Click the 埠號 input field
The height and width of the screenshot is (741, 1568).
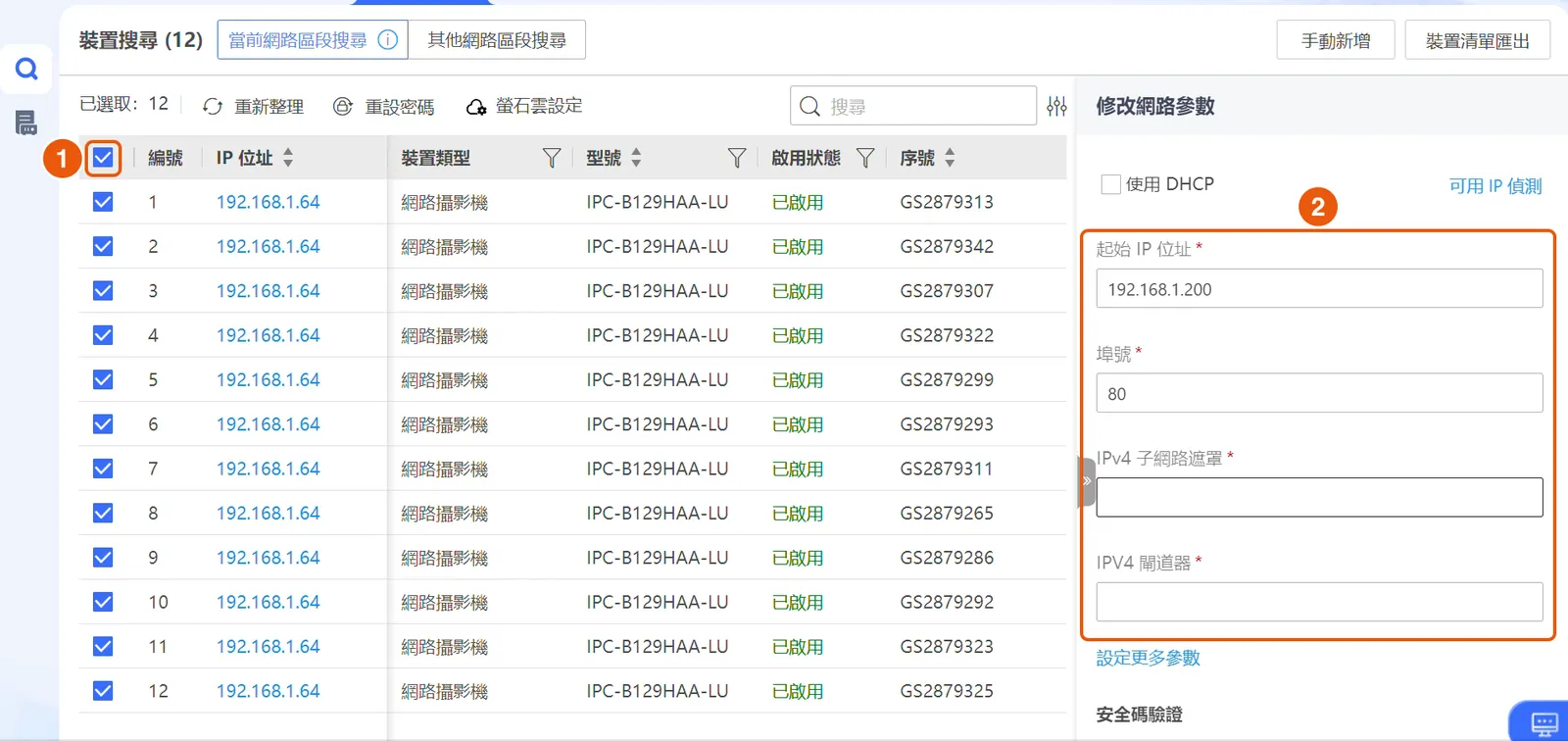(1319, 393)
